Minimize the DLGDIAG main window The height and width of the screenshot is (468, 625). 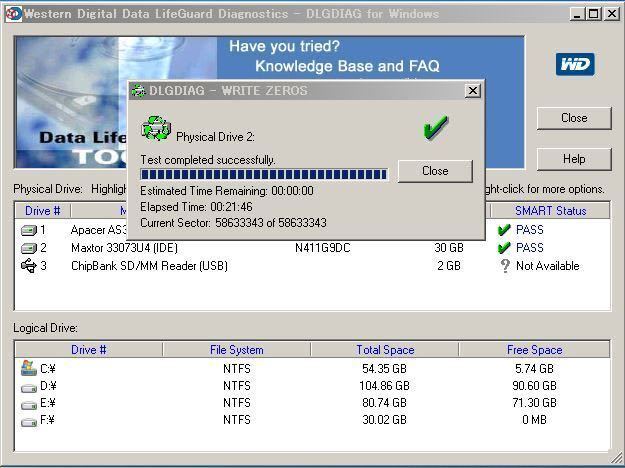click(x=577, y=14)
